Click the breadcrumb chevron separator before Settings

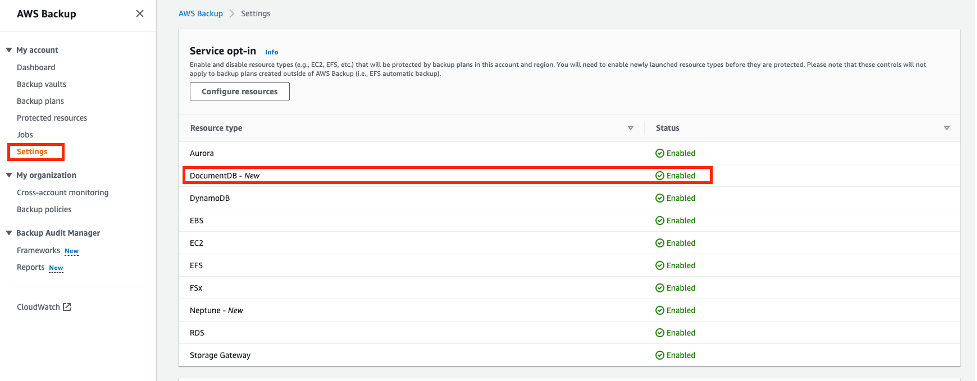[232, 14]
